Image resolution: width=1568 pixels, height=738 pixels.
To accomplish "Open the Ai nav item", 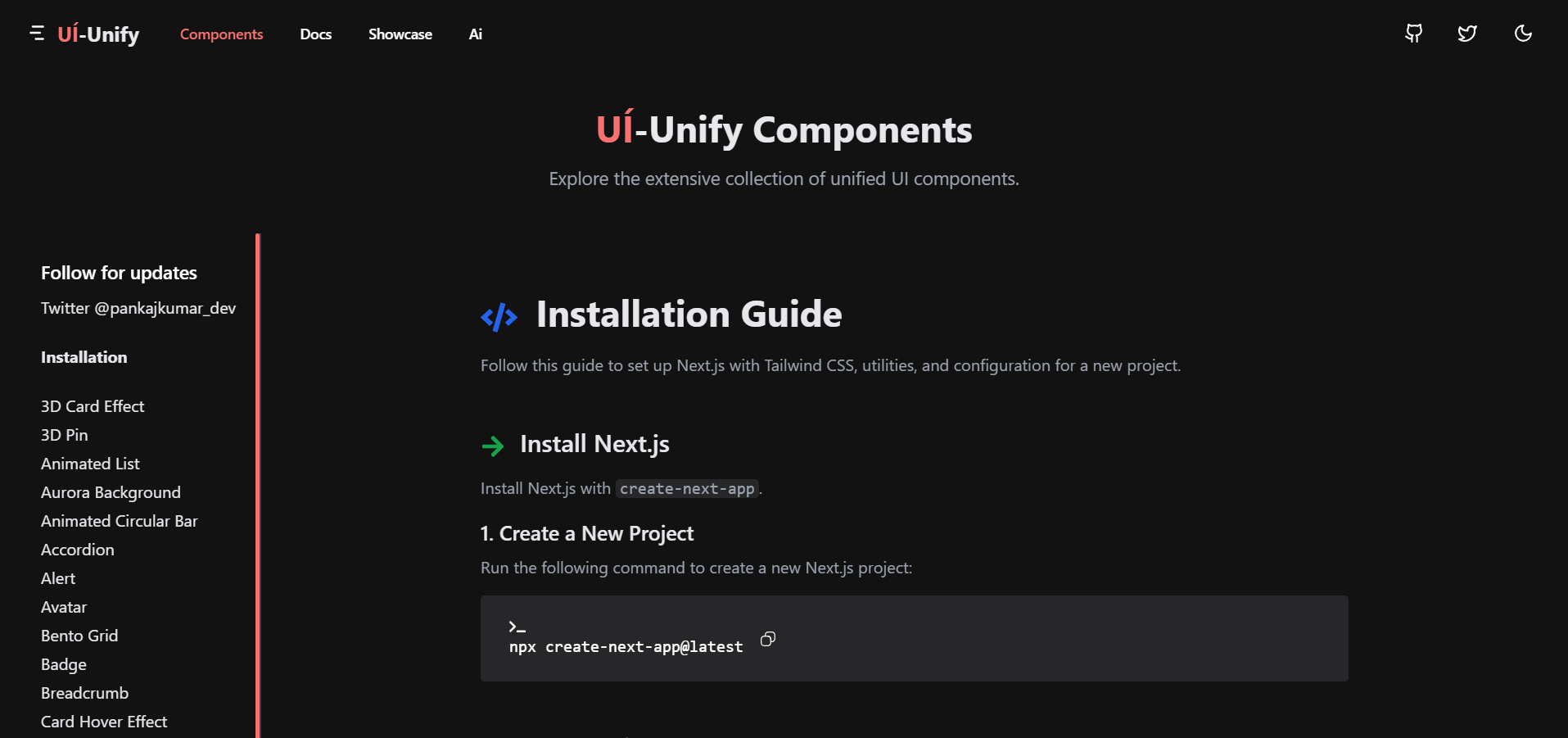I will [x=475, y=34].
